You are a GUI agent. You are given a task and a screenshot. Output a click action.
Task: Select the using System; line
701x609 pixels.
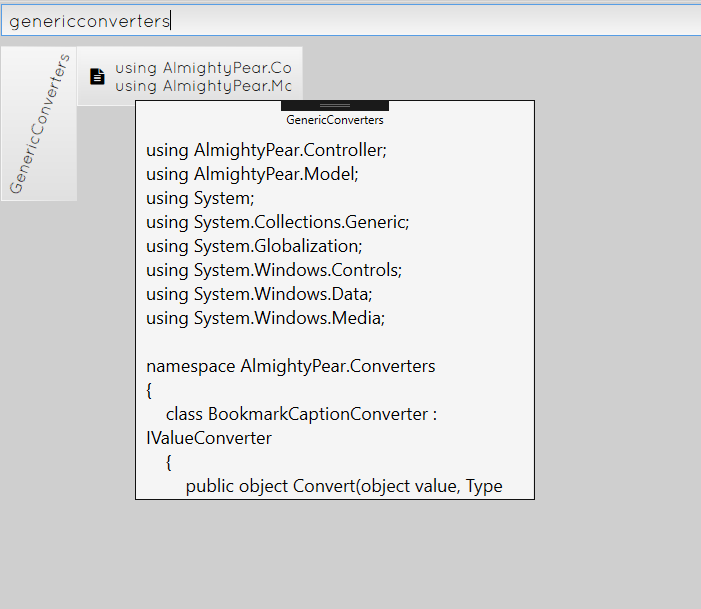pyautogui.click(x=200, y=198)
